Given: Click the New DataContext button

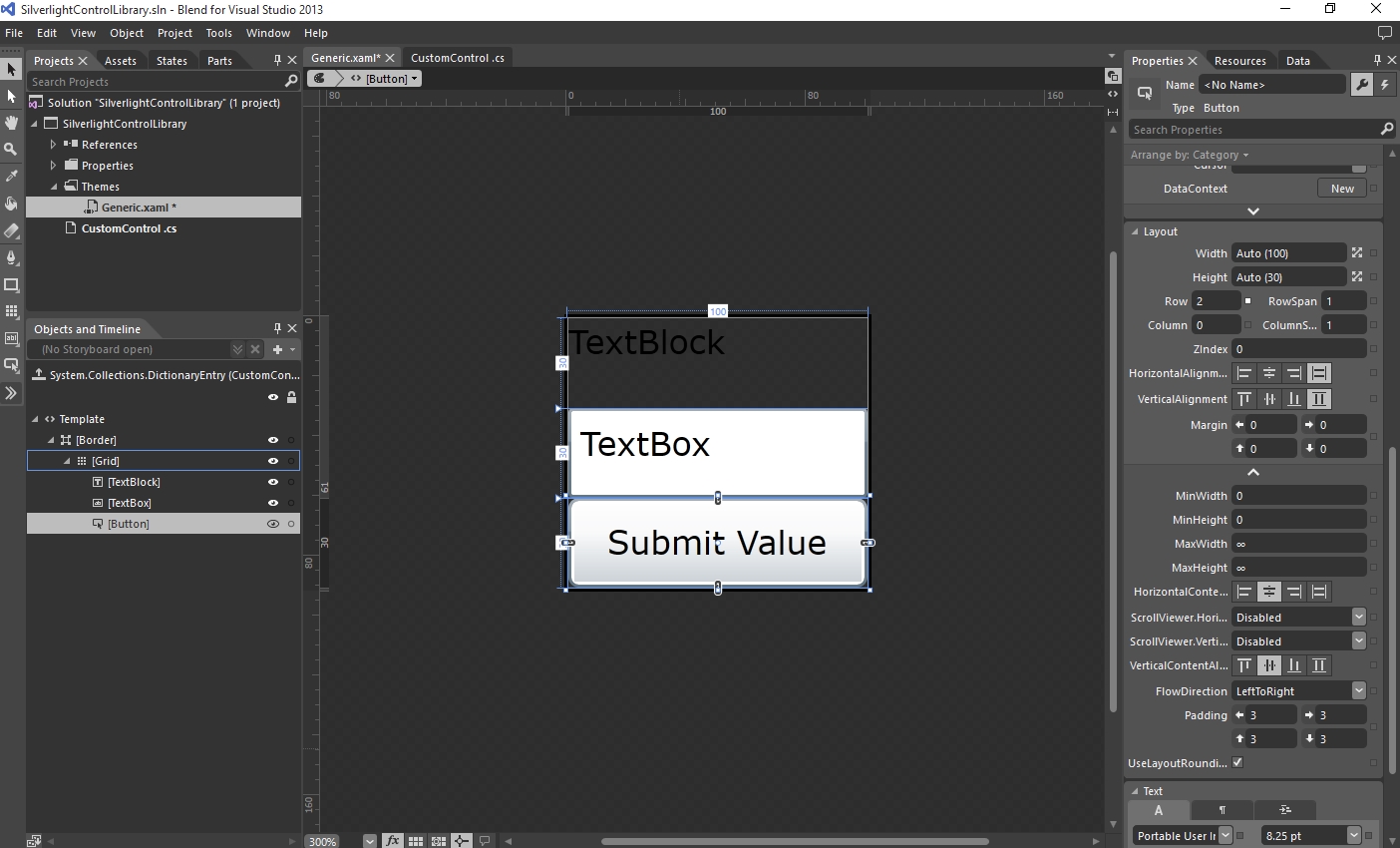Looking at the screenshot, I should pyautogui.click(x=1342, y=189).
